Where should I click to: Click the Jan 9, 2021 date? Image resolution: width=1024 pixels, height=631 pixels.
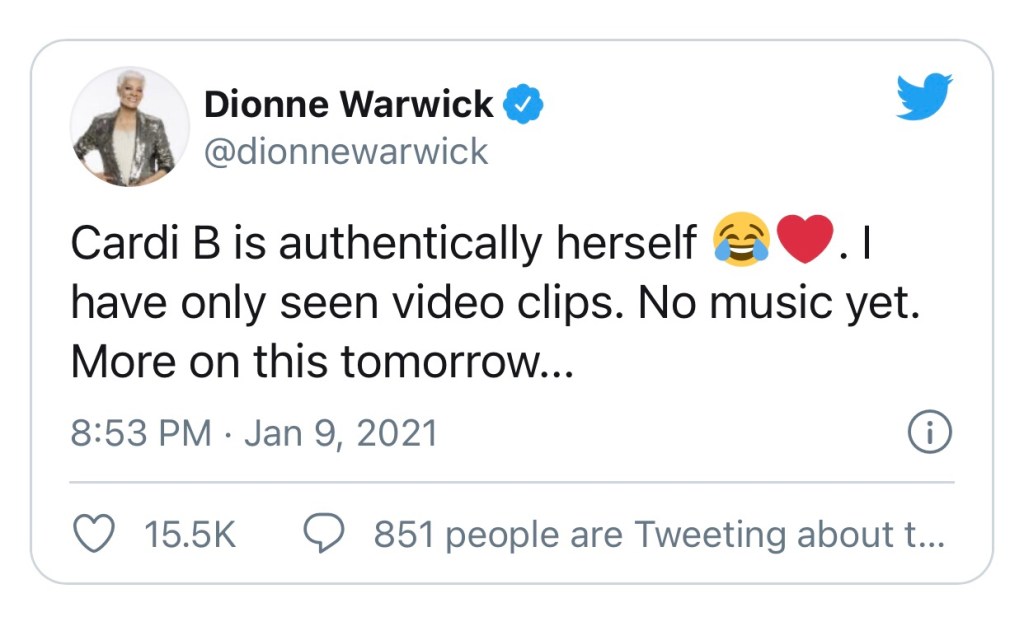(x=341, y=434)
